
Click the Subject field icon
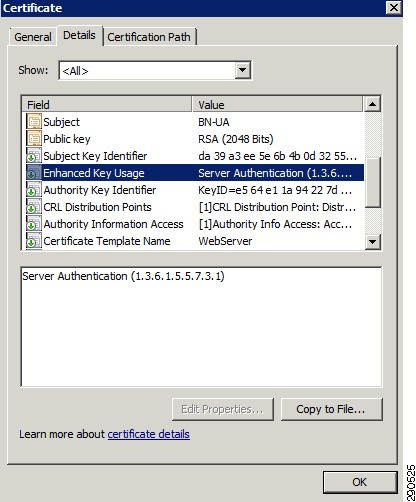[x=34, y=122]
